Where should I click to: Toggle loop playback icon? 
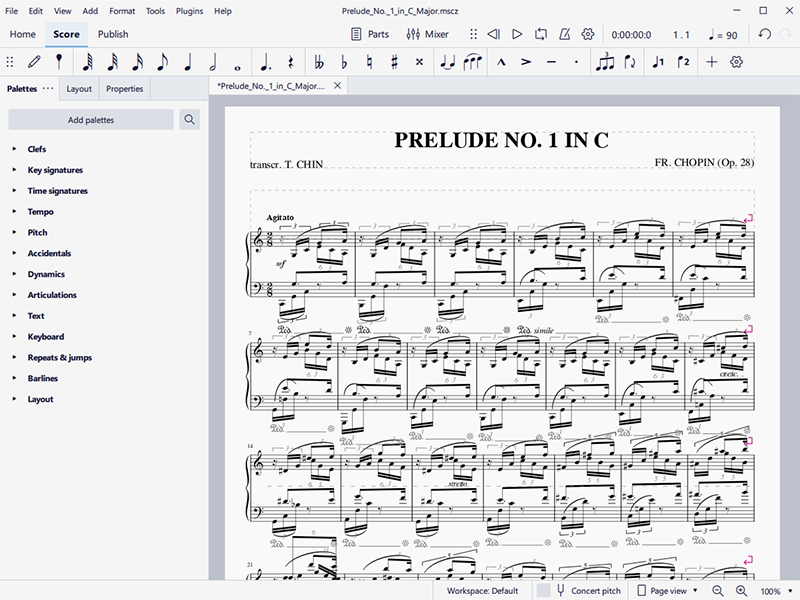pos(541,34)
